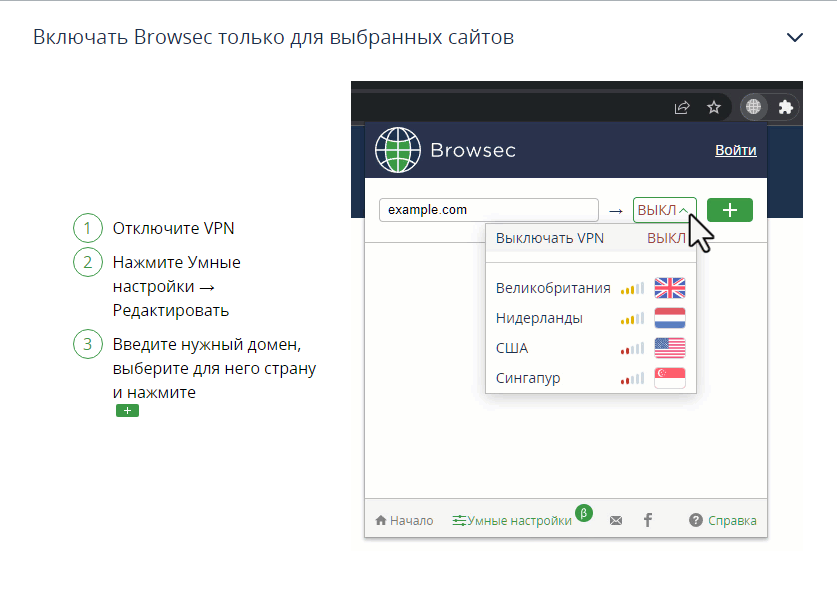Go to Начало home tab
837x590 pixels.
coord(404,521)
